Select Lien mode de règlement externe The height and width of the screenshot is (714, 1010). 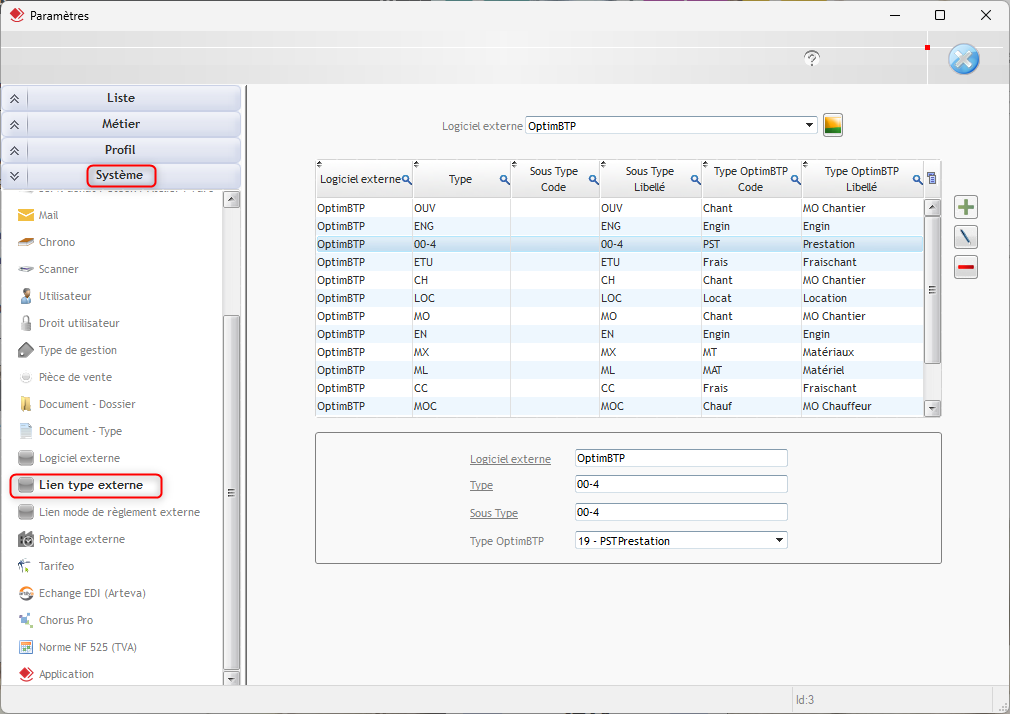(119, 512)
